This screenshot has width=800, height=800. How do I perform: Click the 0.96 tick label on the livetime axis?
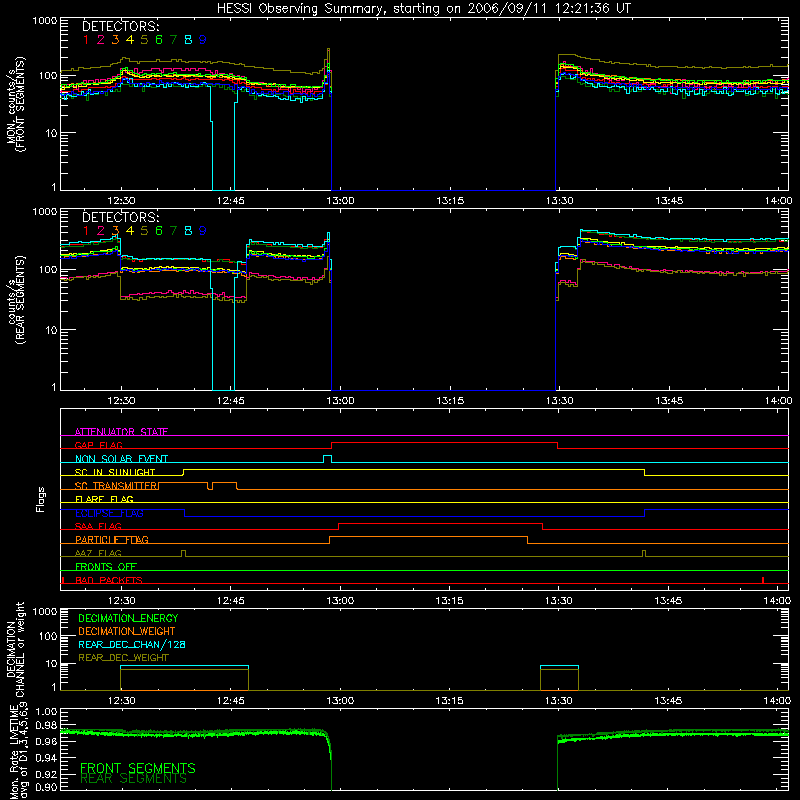(46, 742)
